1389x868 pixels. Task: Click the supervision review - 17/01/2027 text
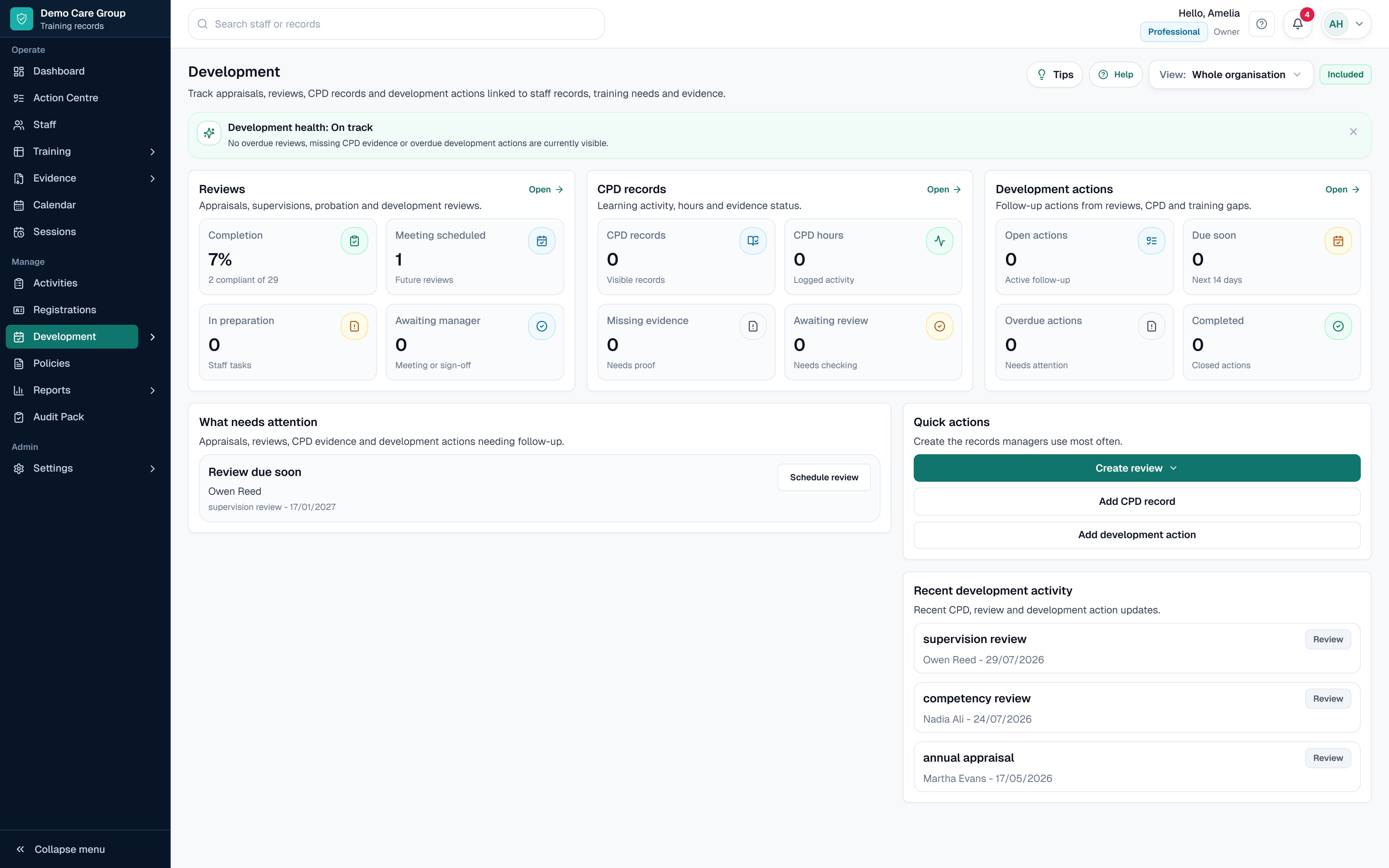272,507
